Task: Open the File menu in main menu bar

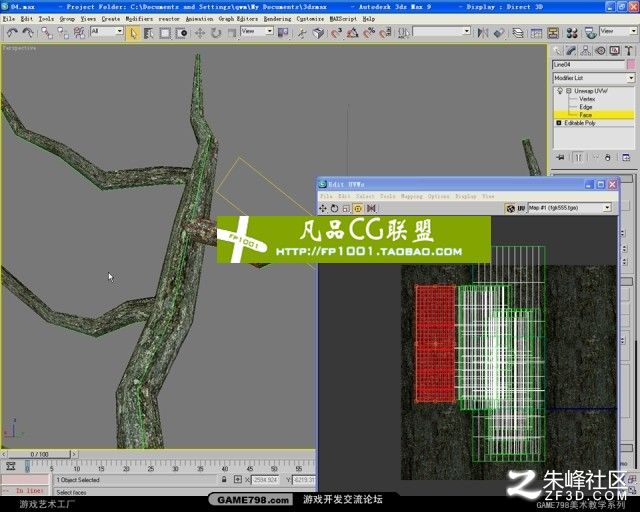Action: [x=9, y=19]
